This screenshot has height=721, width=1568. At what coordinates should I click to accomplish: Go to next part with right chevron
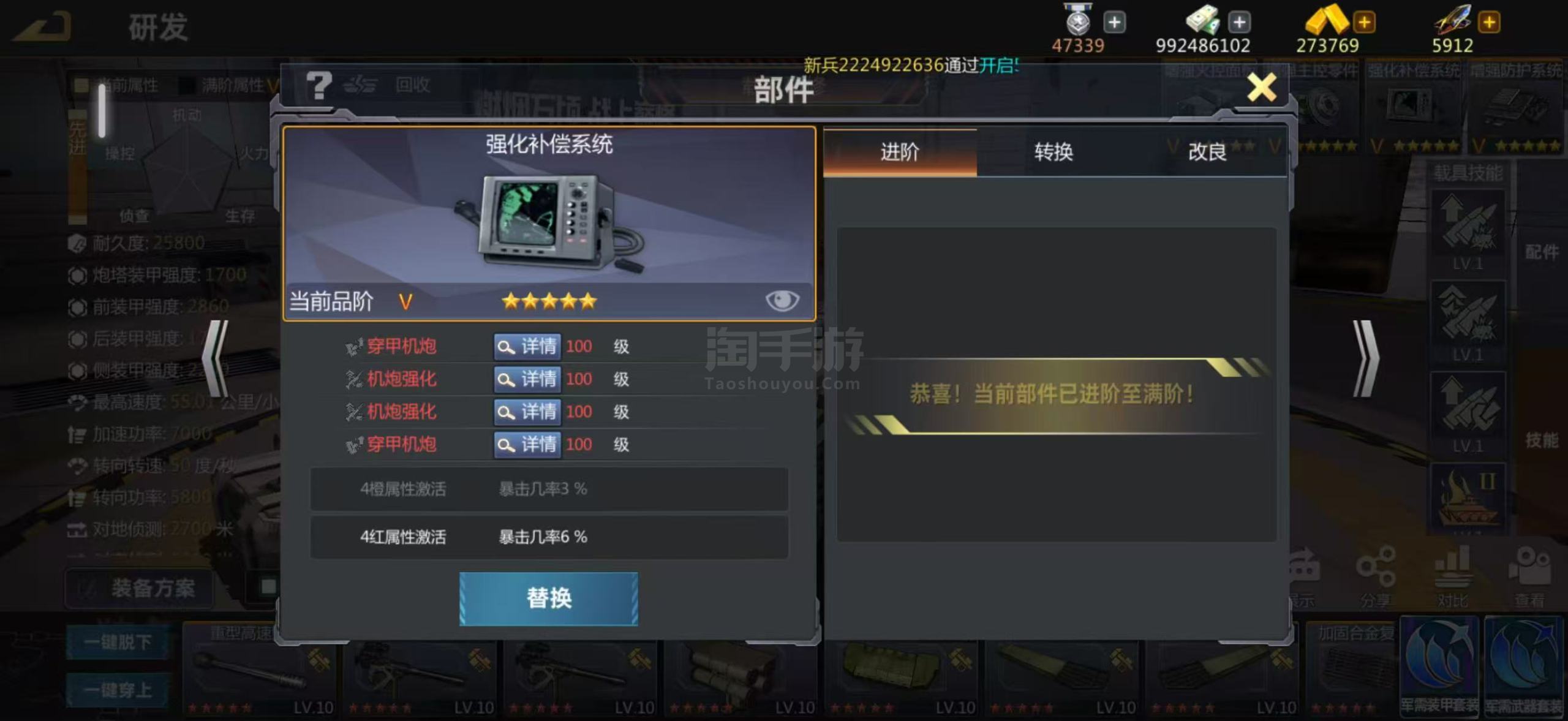pos(1366,358)
